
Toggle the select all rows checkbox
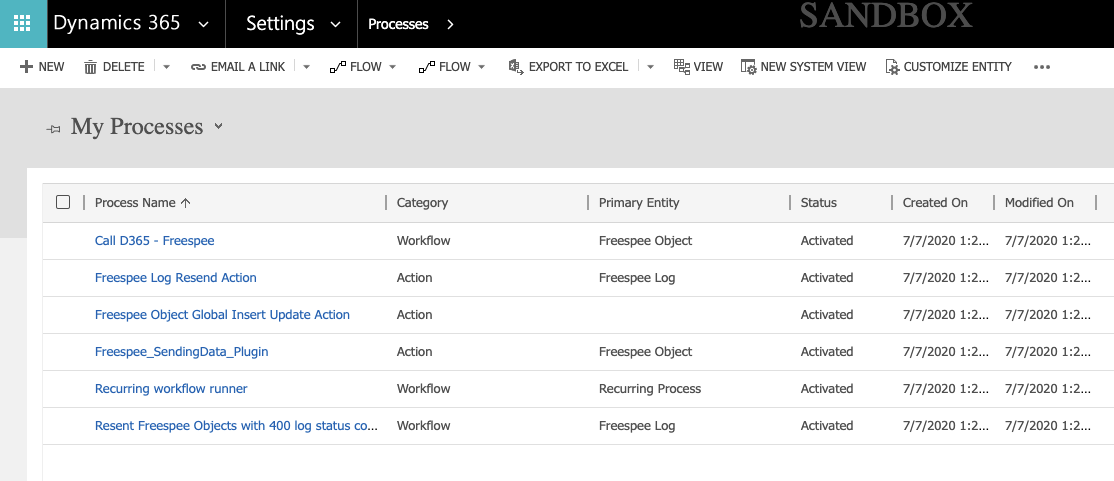pyautogui.click(x=63, y=202)
